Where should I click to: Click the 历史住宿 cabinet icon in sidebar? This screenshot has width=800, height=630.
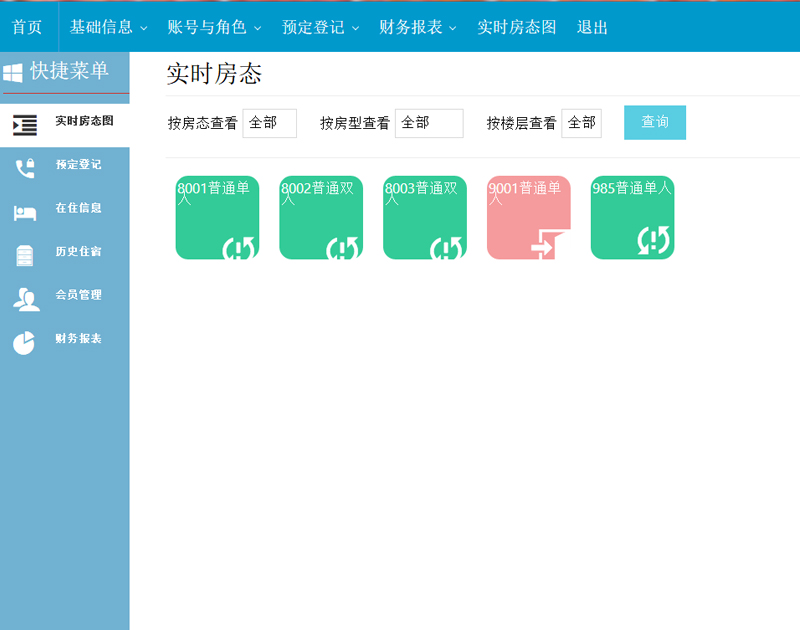click(x=24, y=256)
